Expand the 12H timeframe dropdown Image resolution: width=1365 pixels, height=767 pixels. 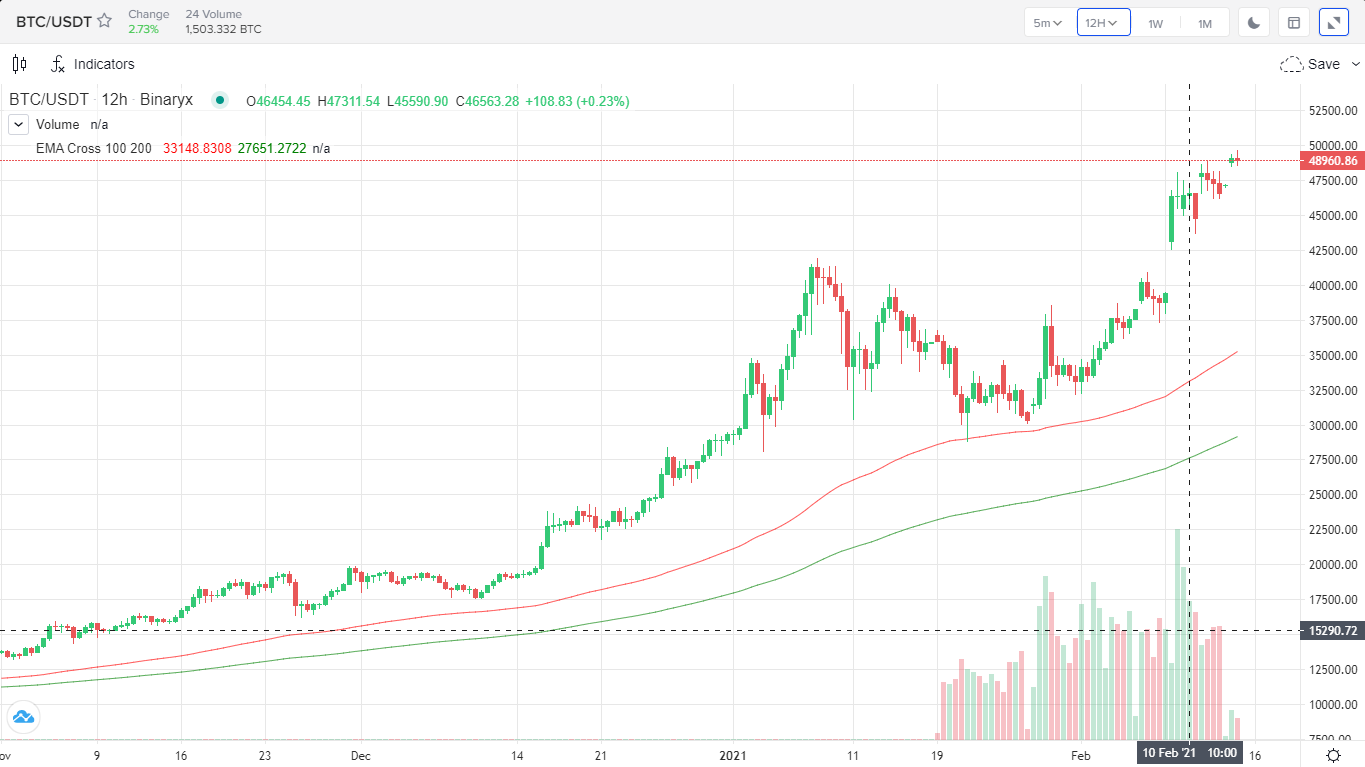[x=1102, y=22]
